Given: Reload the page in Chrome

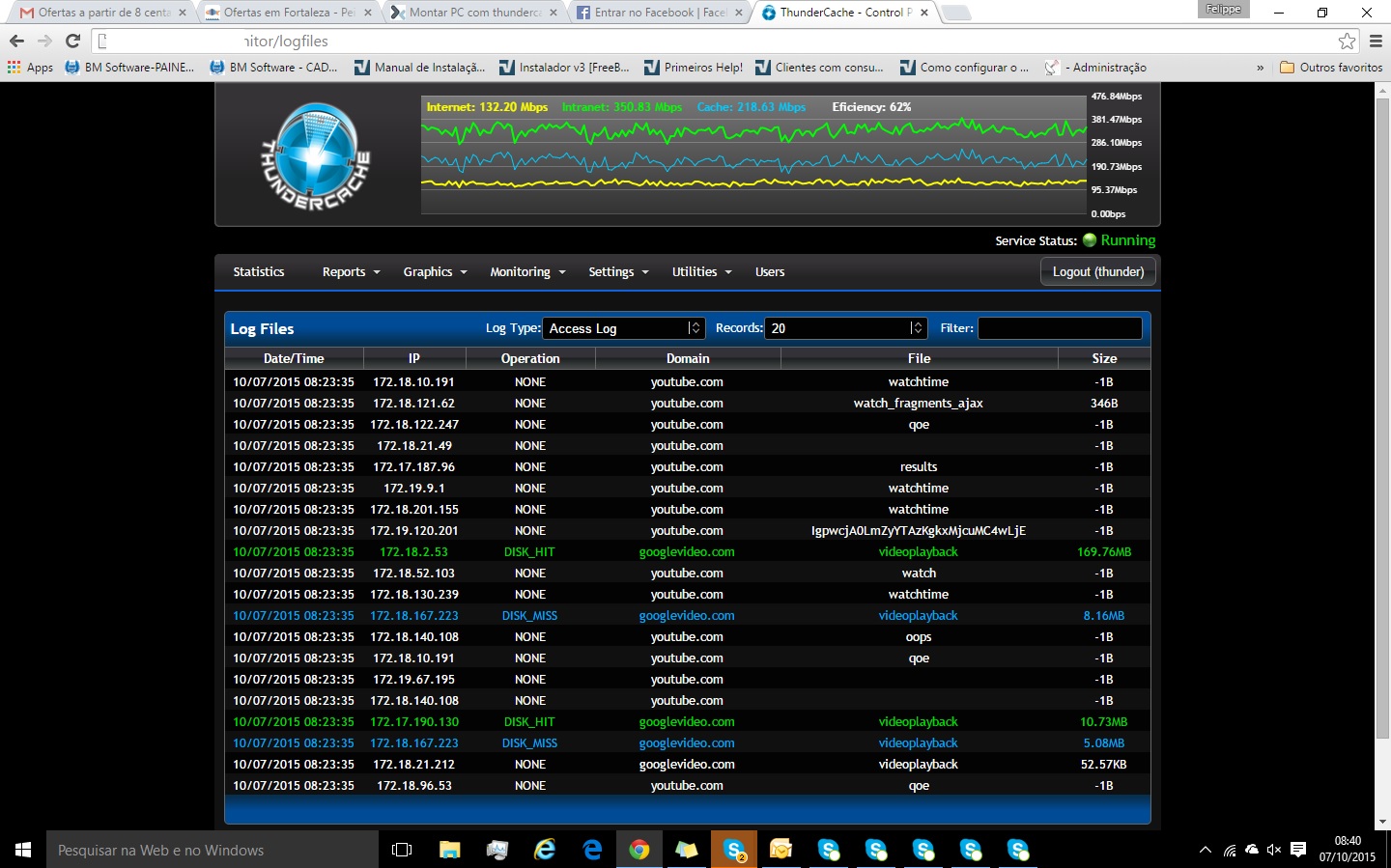Looking at the screenshot, I should click(72, 41).
